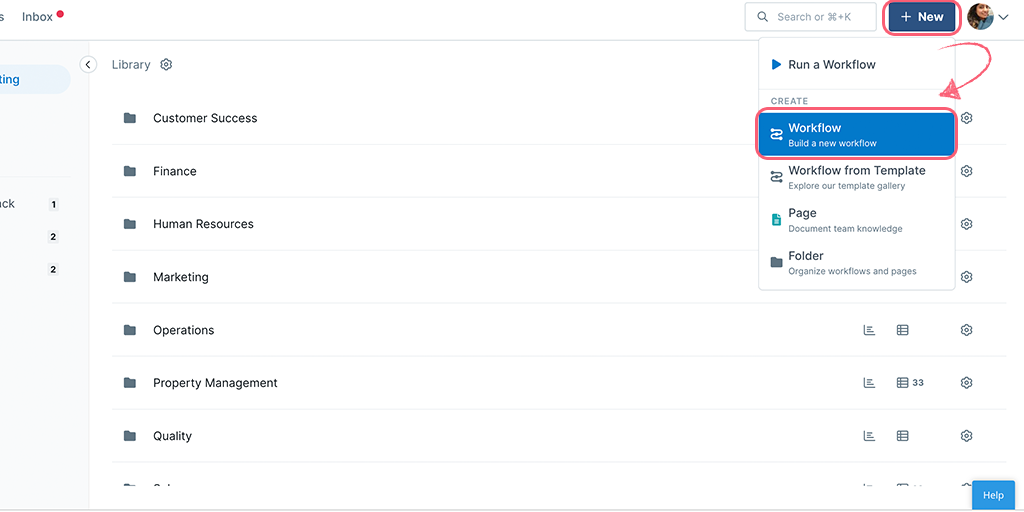Open the Operations folder reports chart icon
1024x512 pixels.
click(x=869, y=330)
